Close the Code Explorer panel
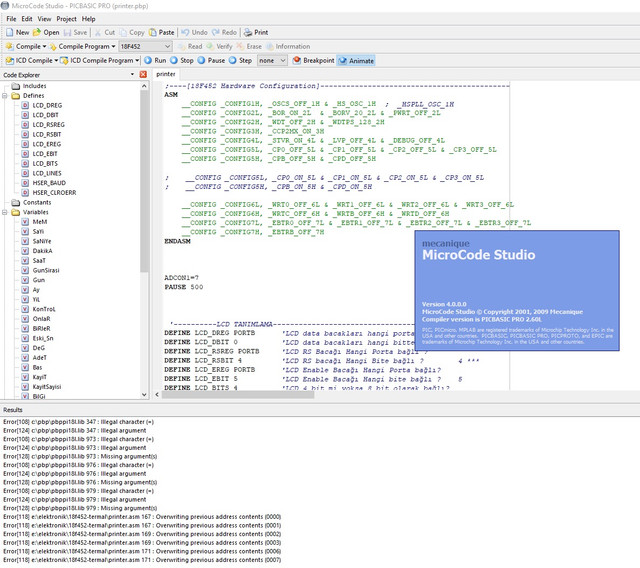Viewport: 640px width, 568px height. [143, 75]
